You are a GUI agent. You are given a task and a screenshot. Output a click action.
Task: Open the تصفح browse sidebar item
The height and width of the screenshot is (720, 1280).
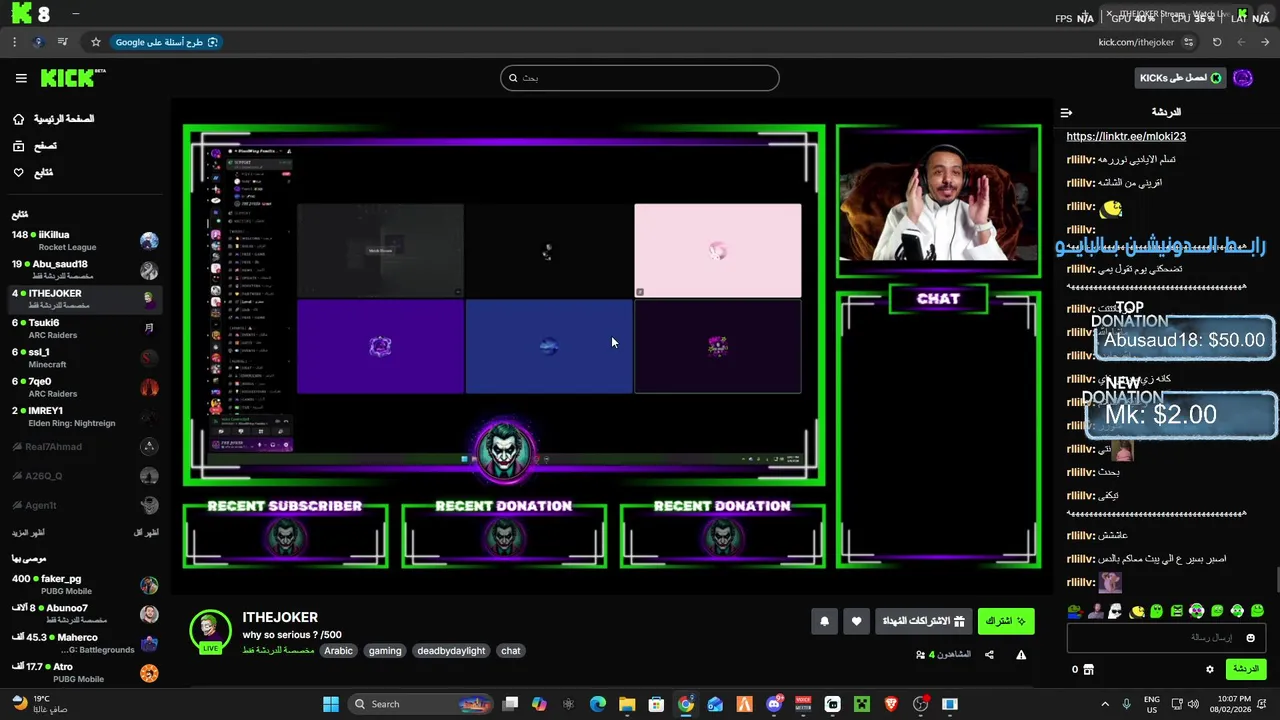tap(34, 146)
